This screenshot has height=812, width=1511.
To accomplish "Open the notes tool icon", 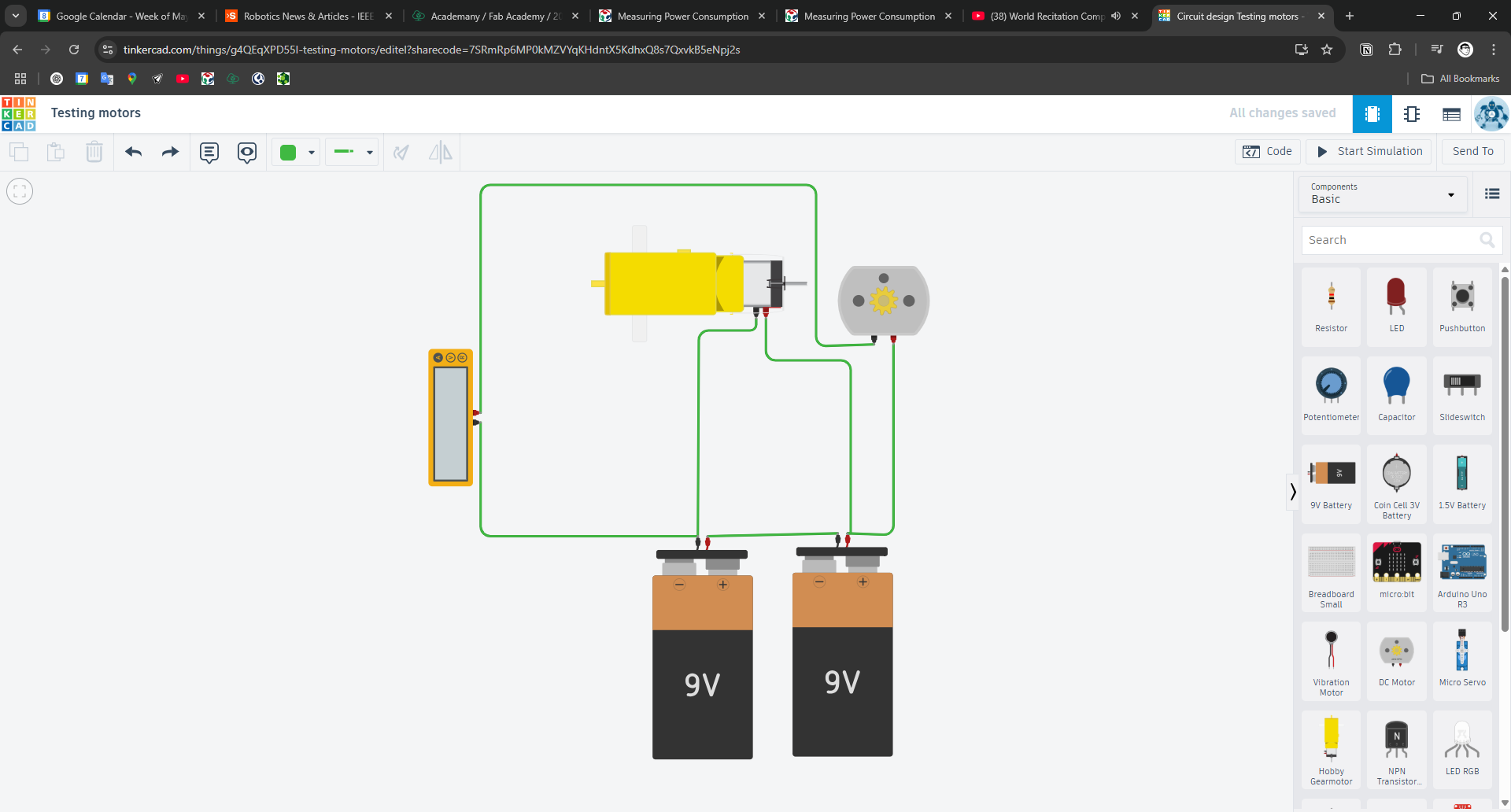I will (209, 152).
